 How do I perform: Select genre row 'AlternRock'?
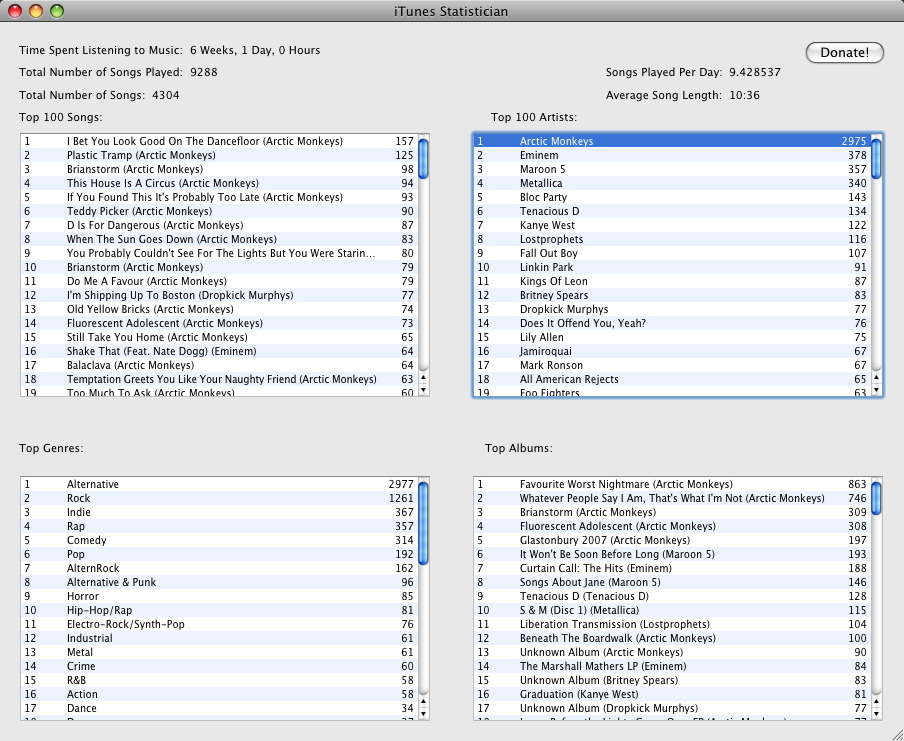point(219,568)
